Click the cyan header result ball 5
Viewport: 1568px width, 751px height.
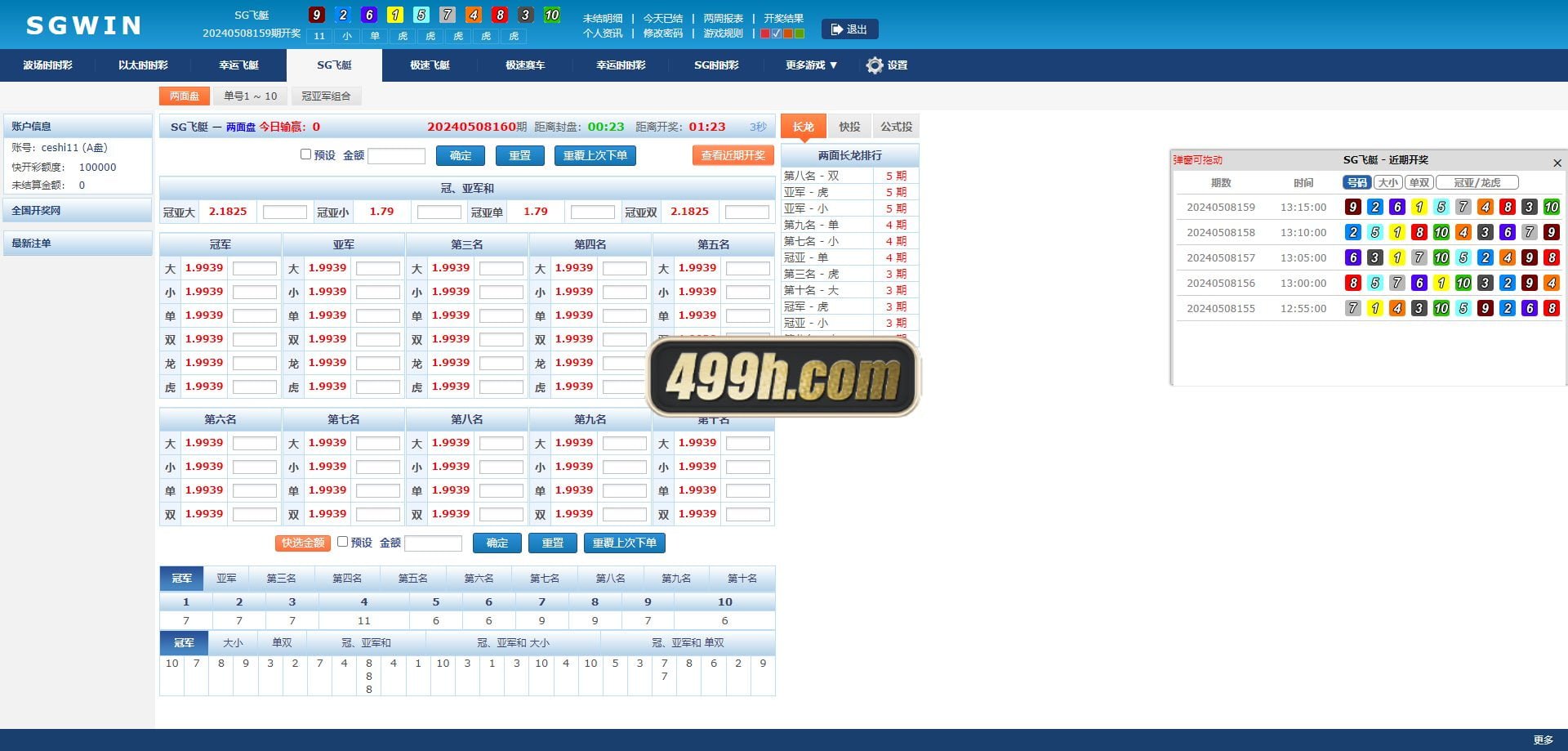[421, 15]
